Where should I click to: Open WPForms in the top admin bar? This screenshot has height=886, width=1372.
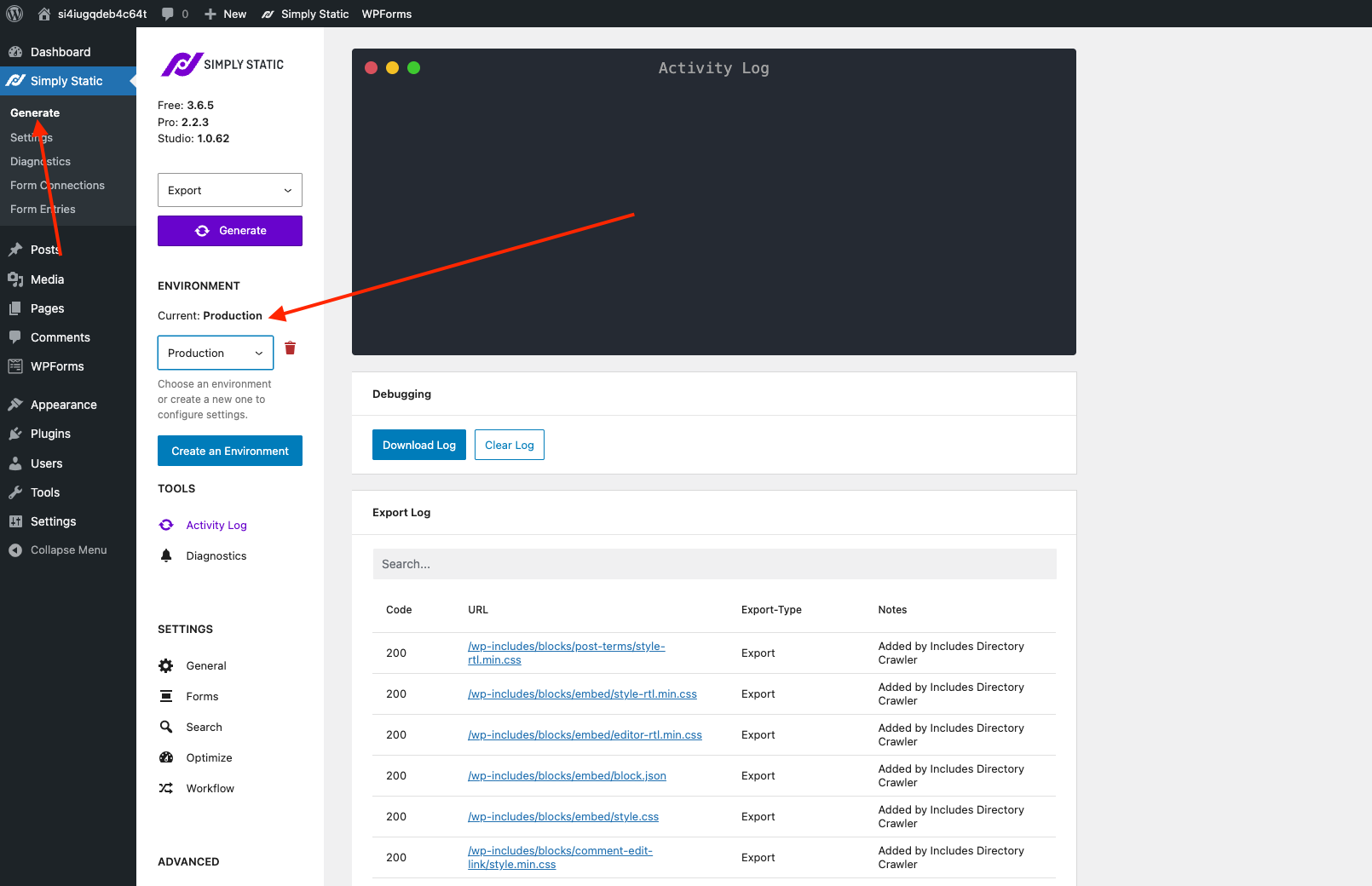(x=387, y=14)
